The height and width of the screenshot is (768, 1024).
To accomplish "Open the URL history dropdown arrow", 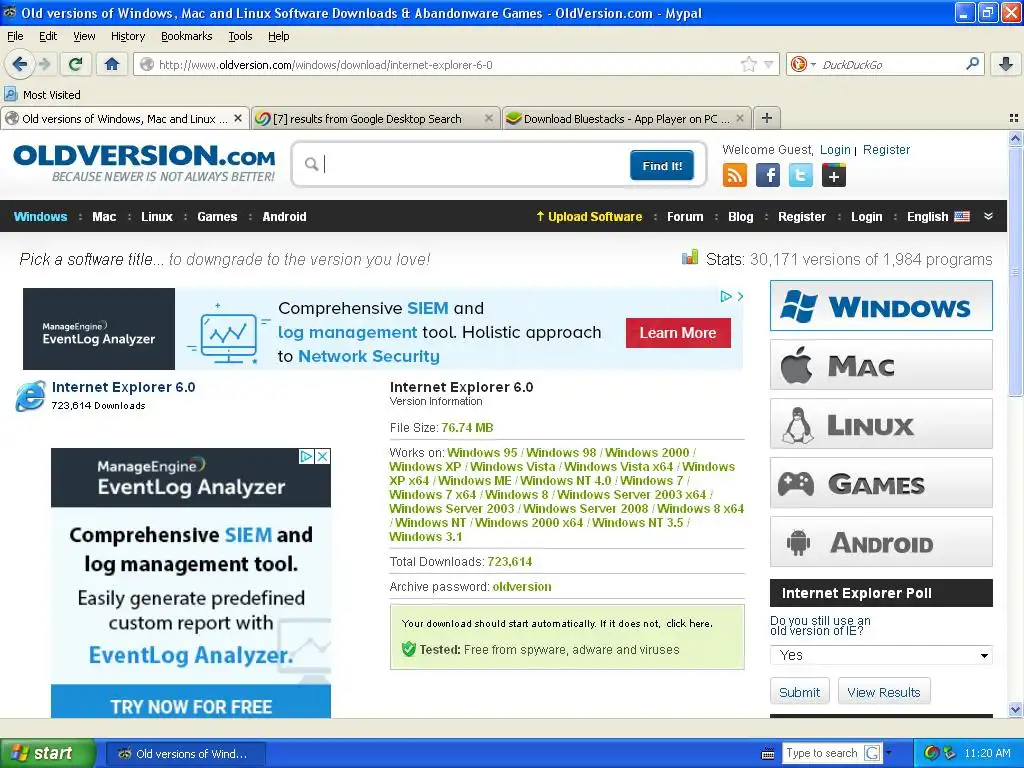I will [x=769, y=64].
